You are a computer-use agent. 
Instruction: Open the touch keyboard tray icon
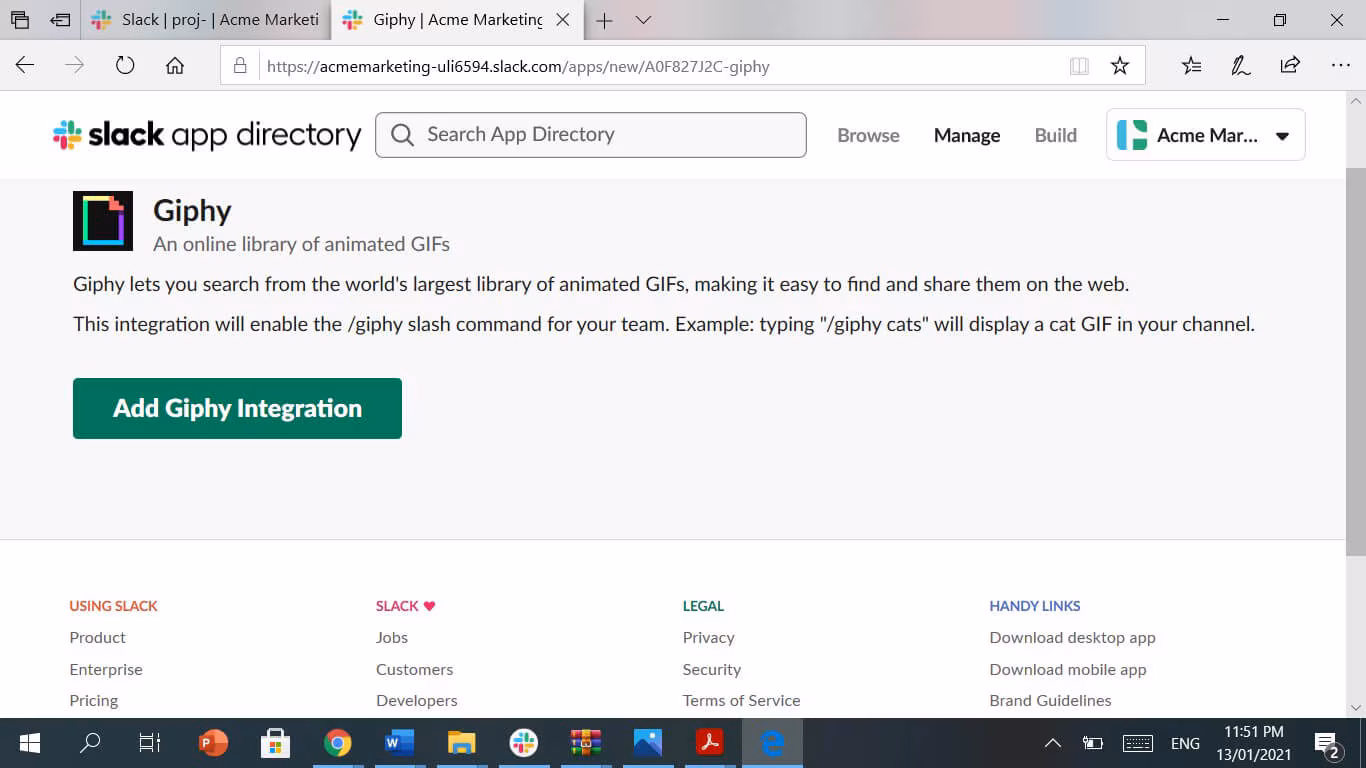pyautogui.click(x=1138, y=743)
